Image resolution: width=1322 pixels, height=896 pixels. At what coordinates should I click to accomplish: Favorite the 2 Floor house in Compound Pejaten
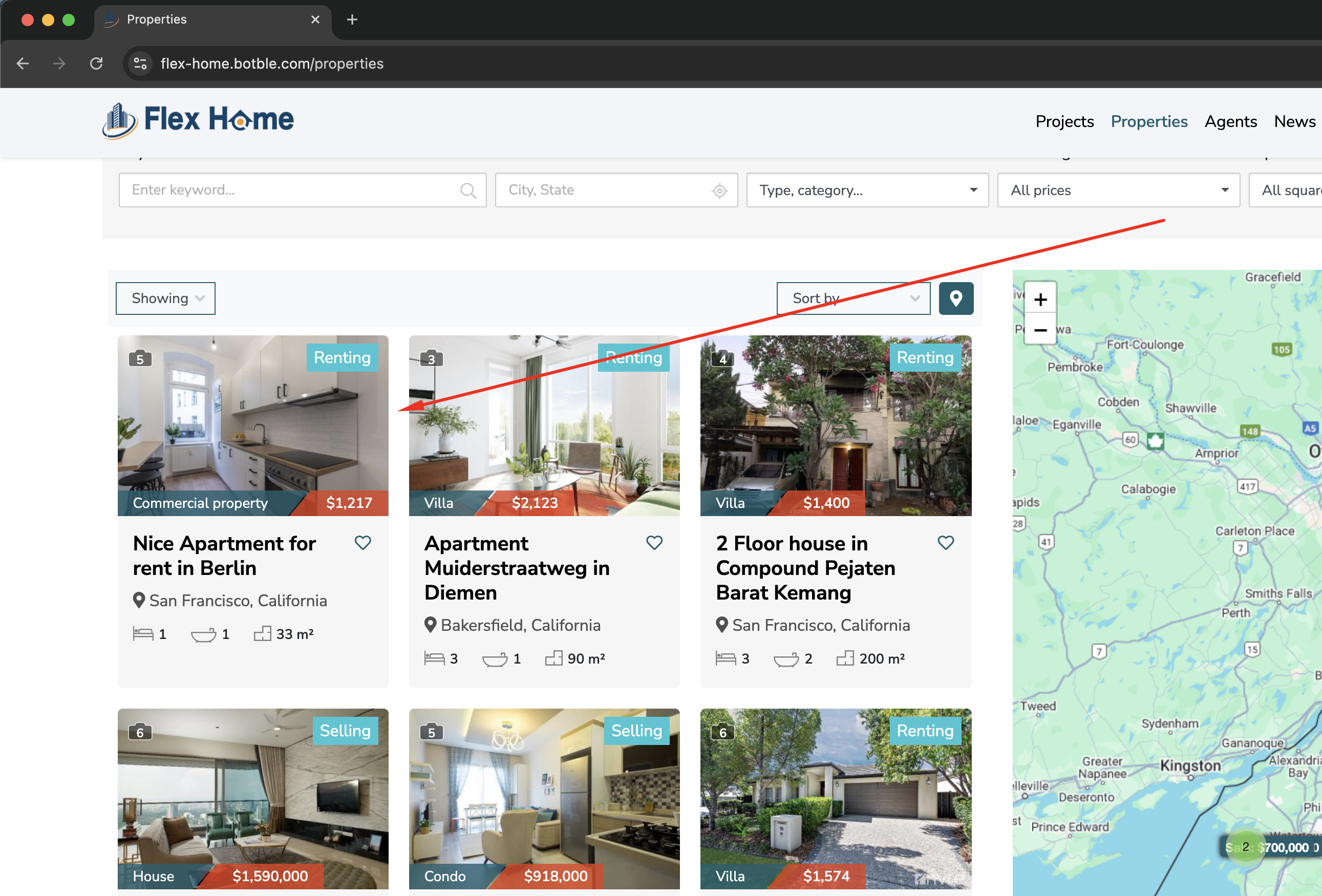coord(946,543)
